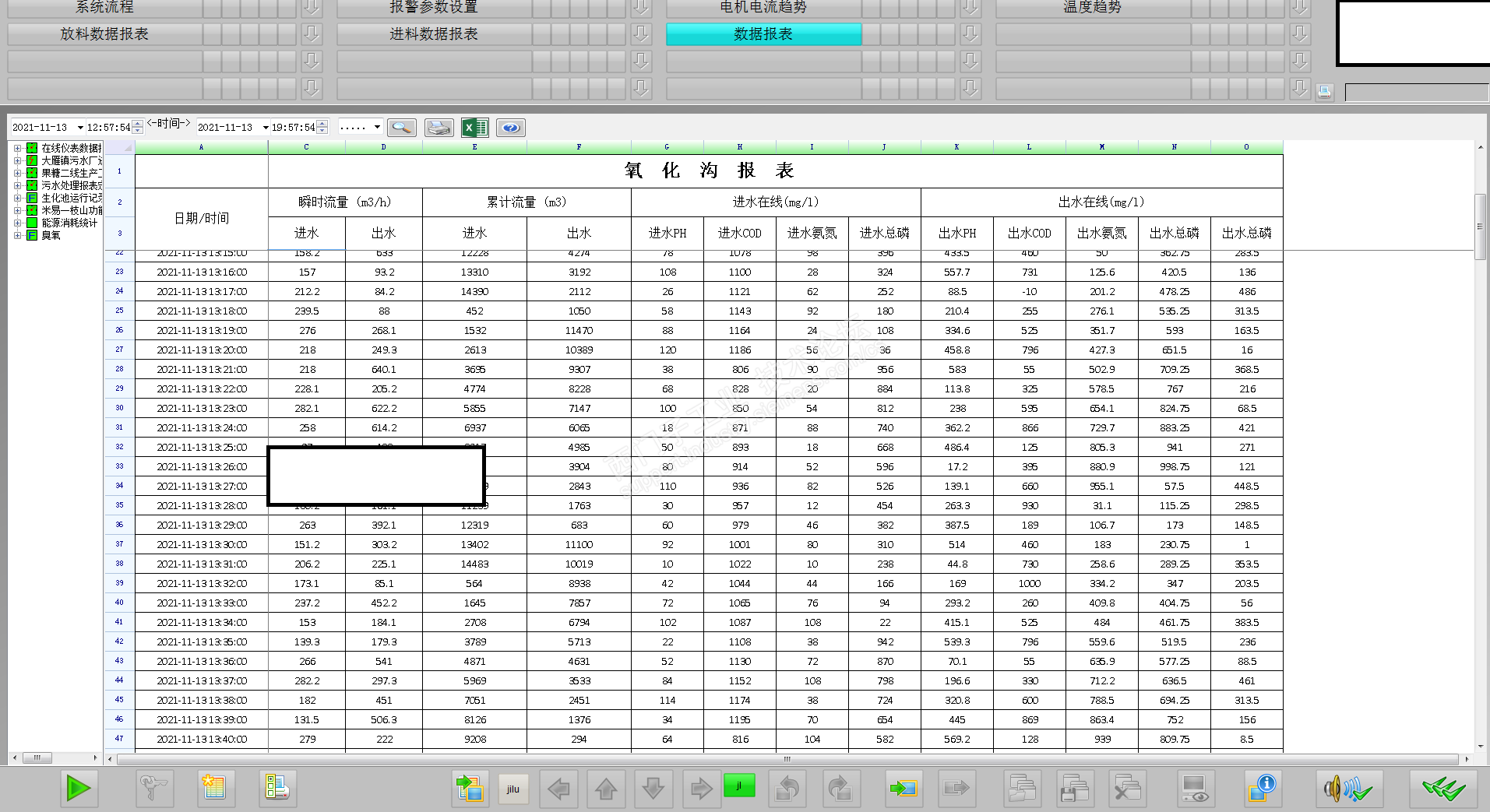1490x812 pixels.
Task: Open the 报警参数设置 button
Action: [x=435, y=7]
